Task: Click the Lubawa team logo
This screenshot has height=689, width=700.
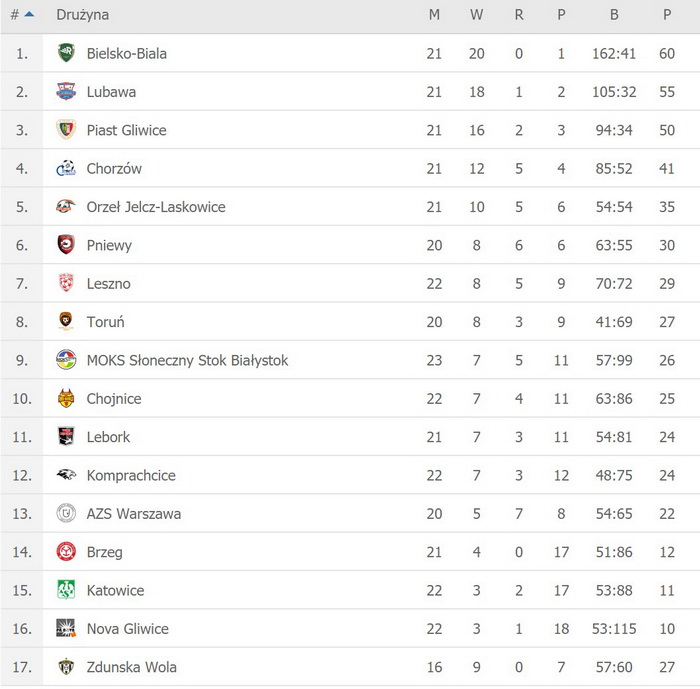Action: (x=66, y=92)
